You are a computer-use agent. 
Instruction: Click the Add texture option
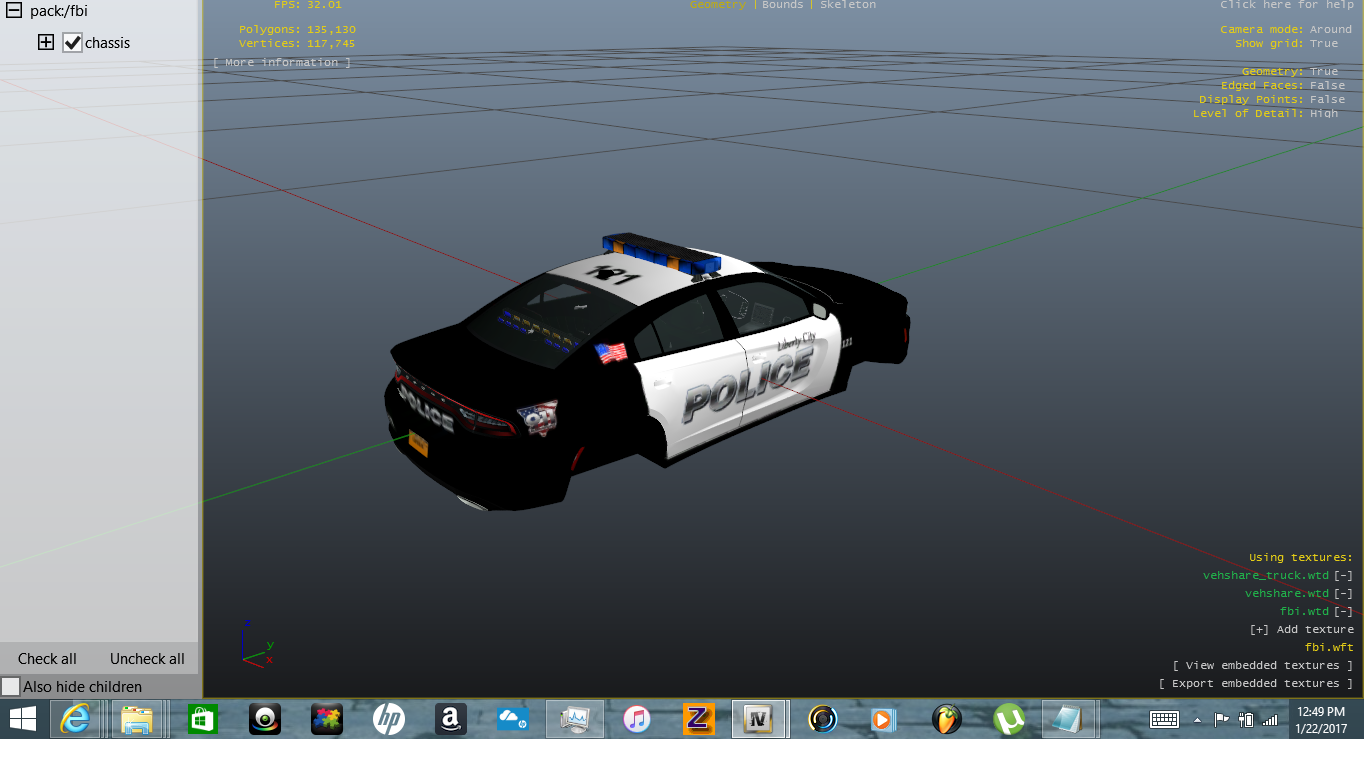coord(1301,630)
